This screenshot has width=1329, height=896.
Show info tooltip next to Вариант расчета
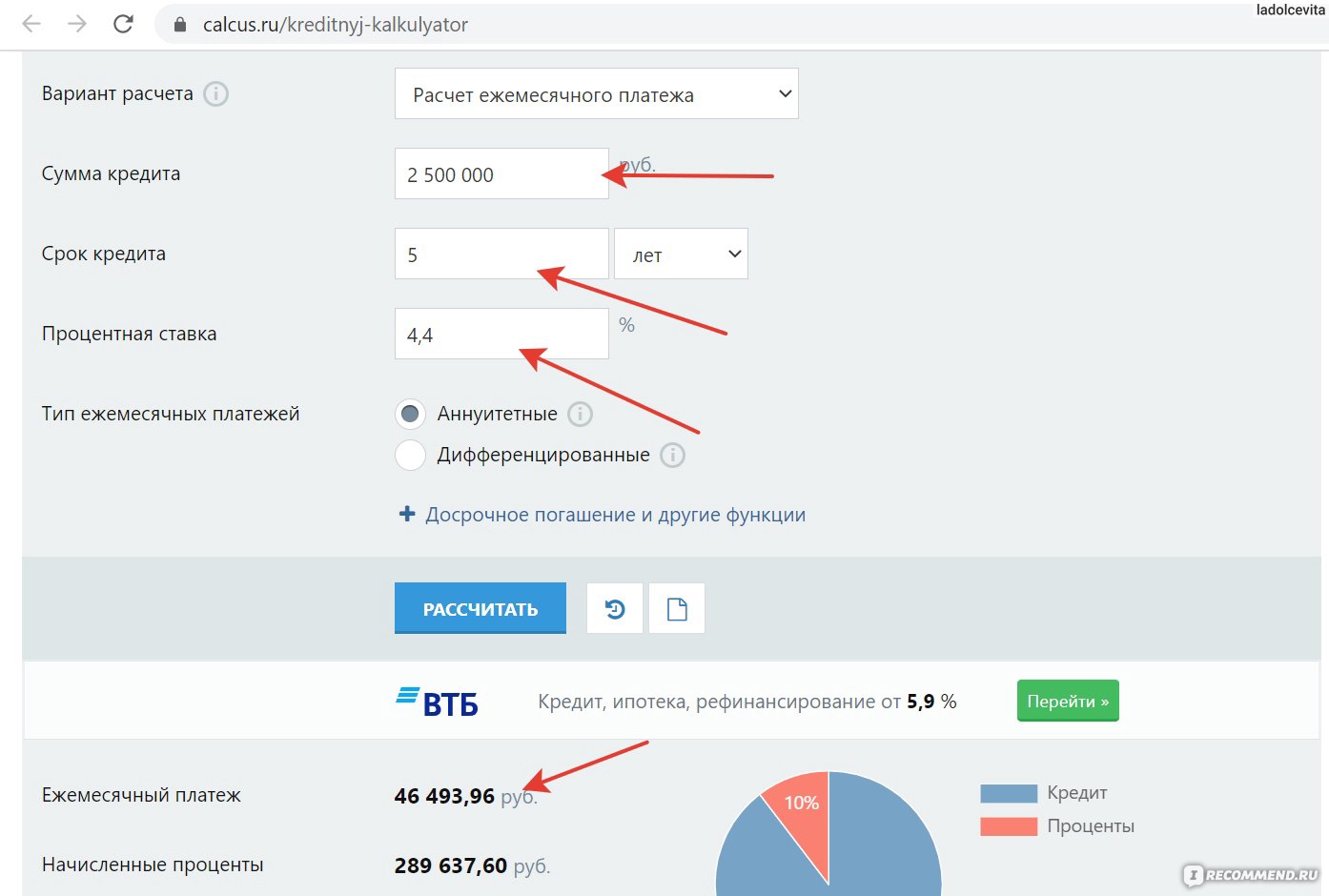216,94
